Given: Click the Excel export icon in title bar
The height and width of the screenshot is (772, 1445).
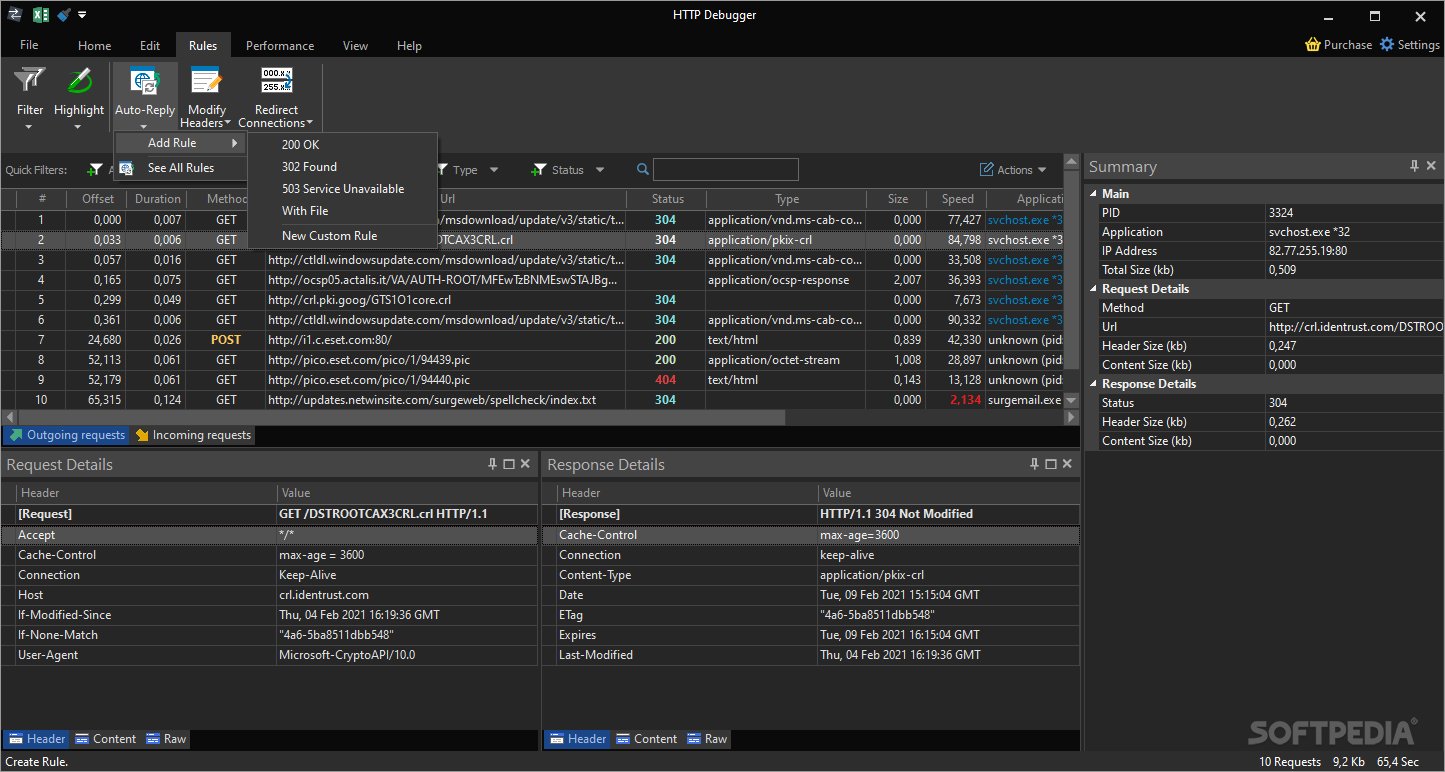Looking at the screenshot, I should click(41, 15).
